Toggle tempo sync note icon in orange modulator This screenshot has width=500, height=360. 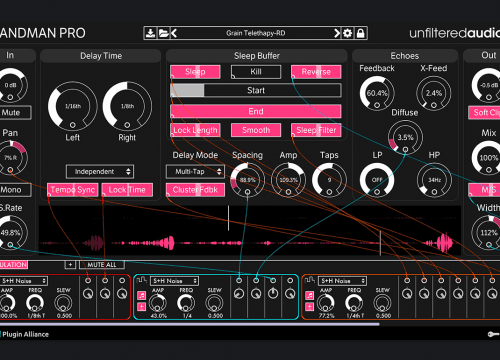(310, 295)
